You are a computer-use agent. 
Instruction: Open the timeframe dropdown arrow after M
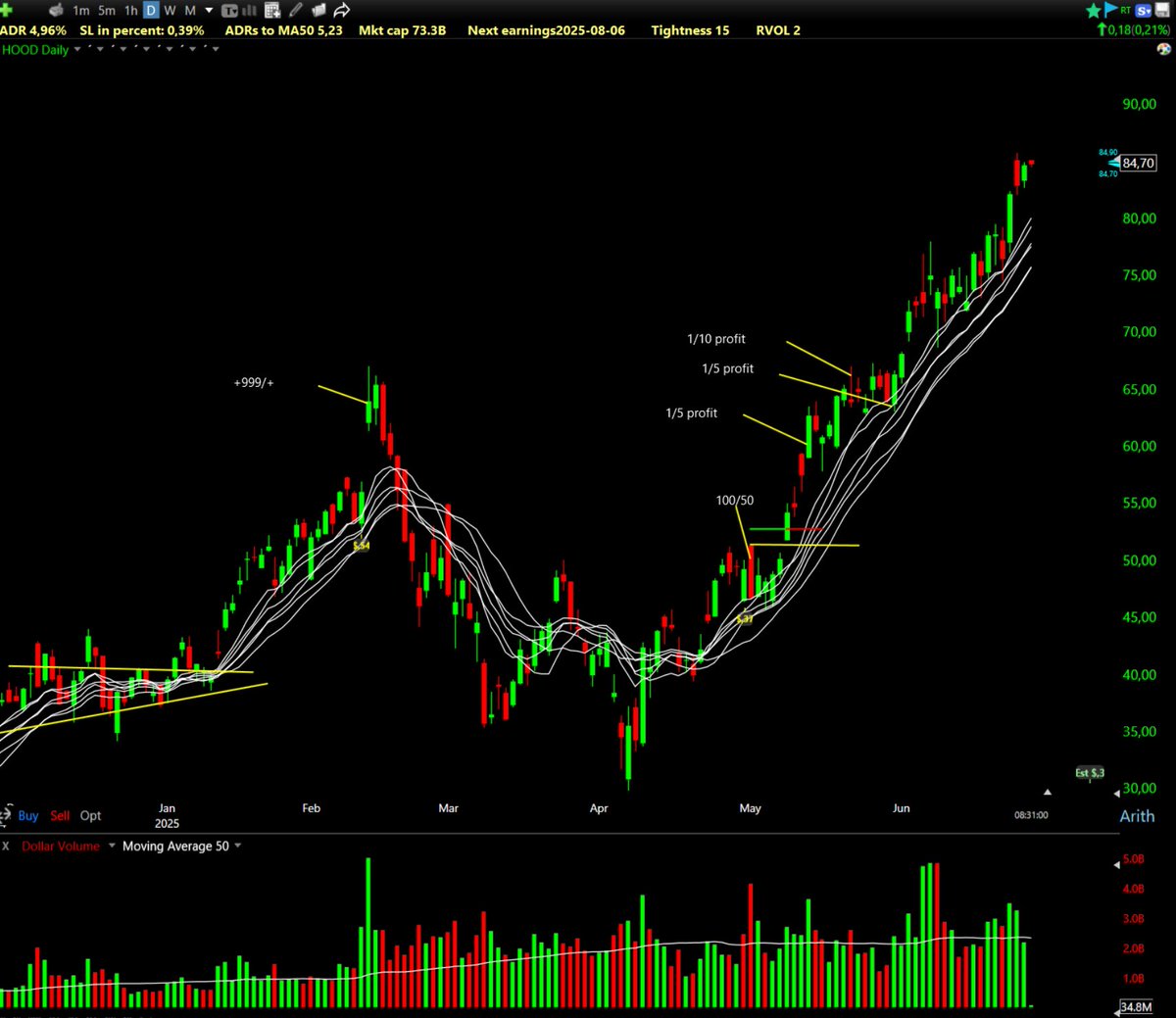[x=209, y=11]
